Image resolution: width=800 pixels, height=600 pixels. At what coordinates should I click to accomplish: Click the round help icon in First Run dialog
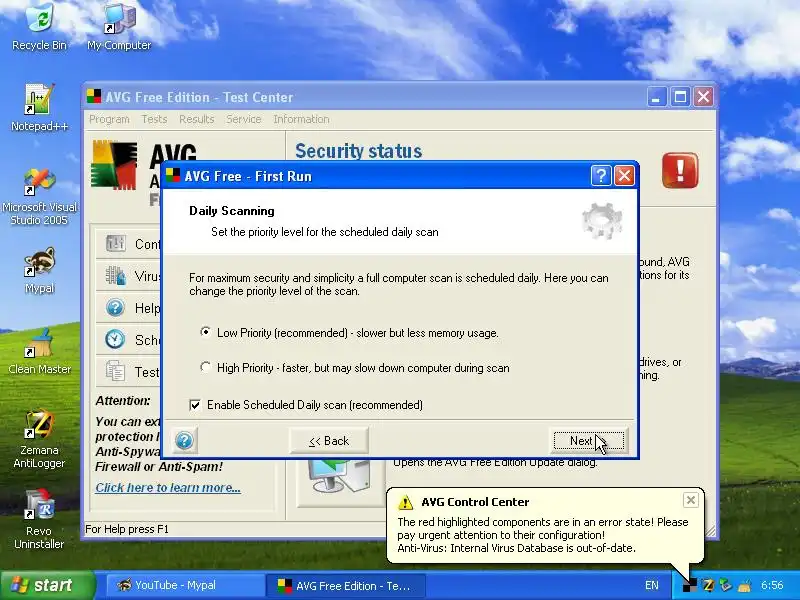(x=184, y=440)
